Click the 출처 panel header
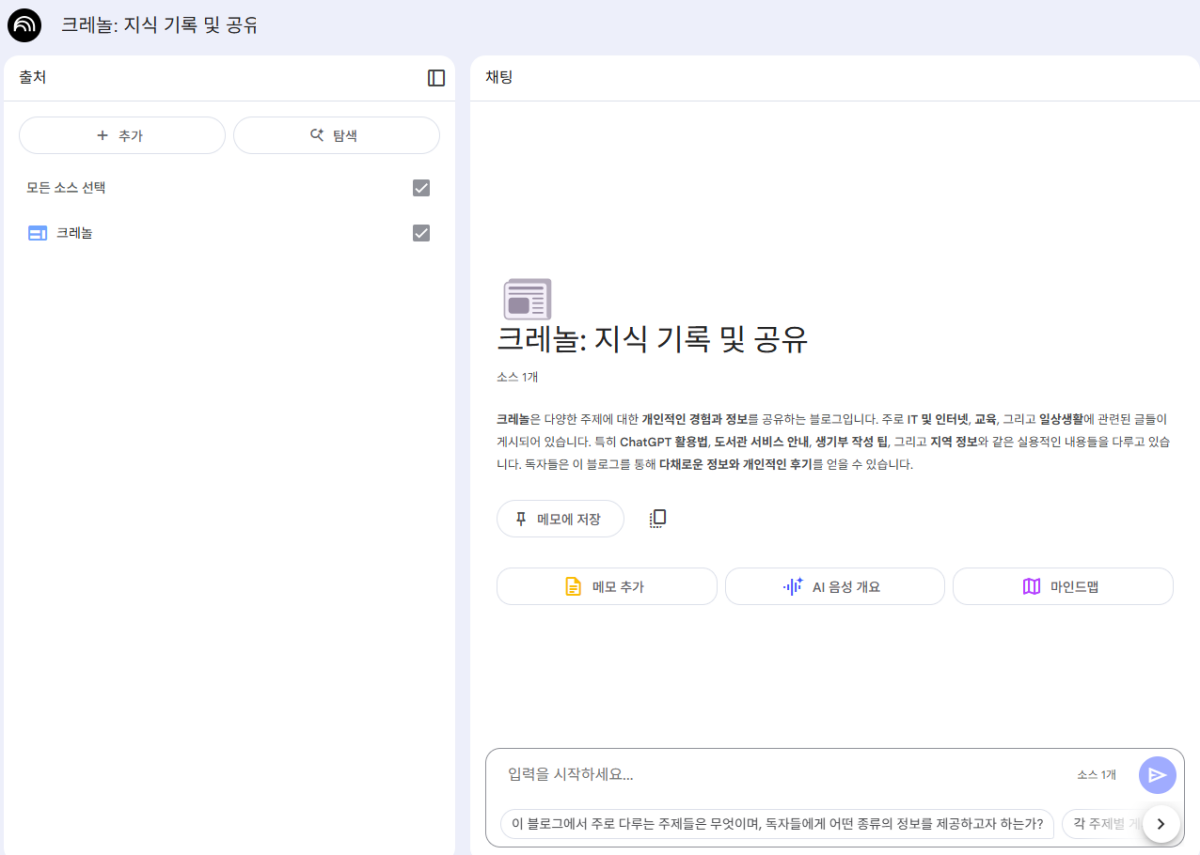The height and width of the screenshot is (855, 1200). 25,77
